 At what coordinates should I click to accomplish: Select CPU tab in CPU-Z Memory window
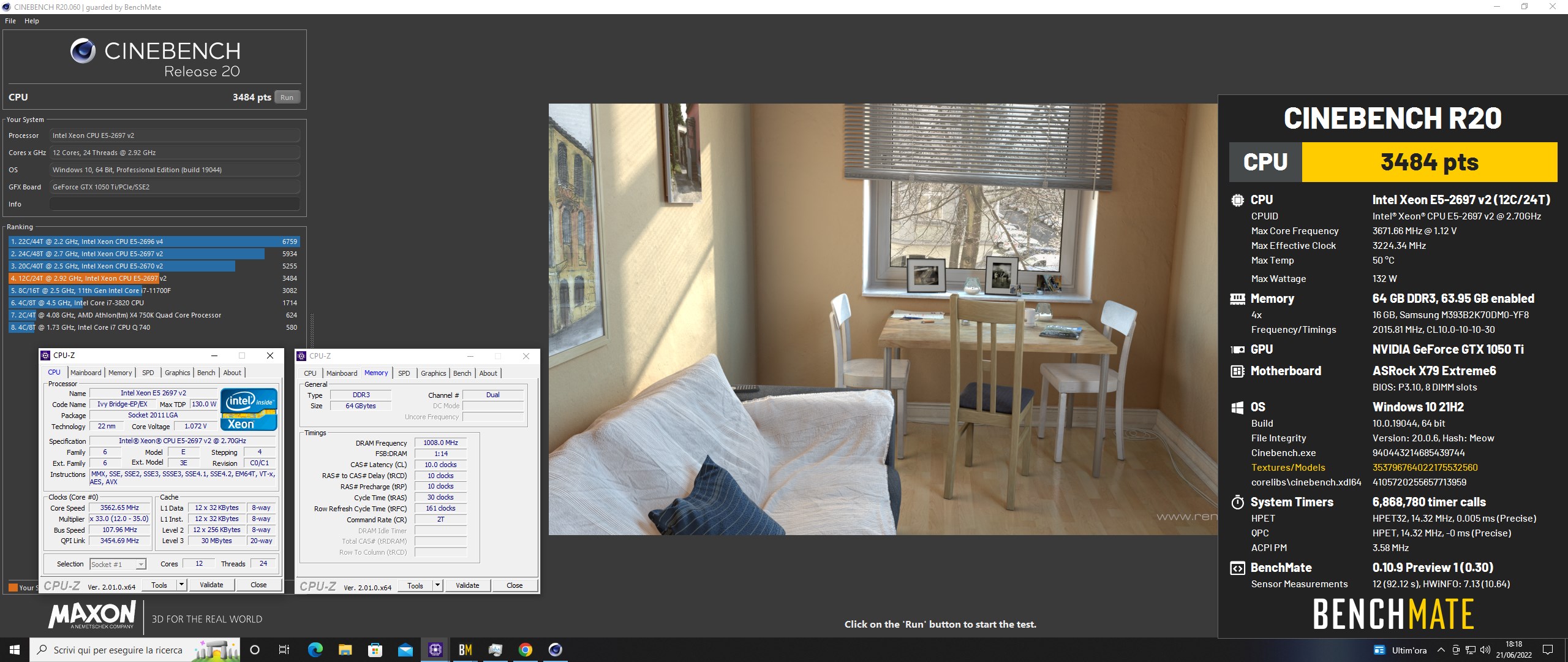(x=311, y=373)
